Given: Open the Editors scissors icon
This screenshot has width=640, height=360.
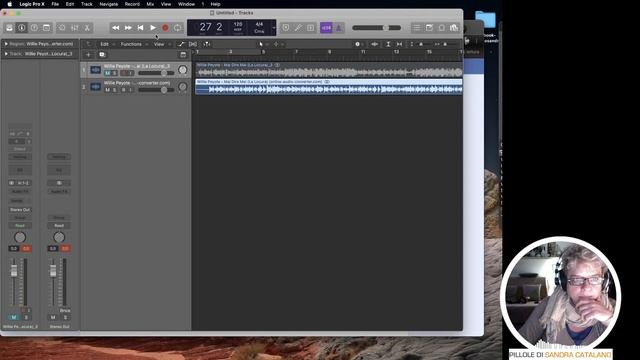Looking at the screenshot, I should coord(87,28).
